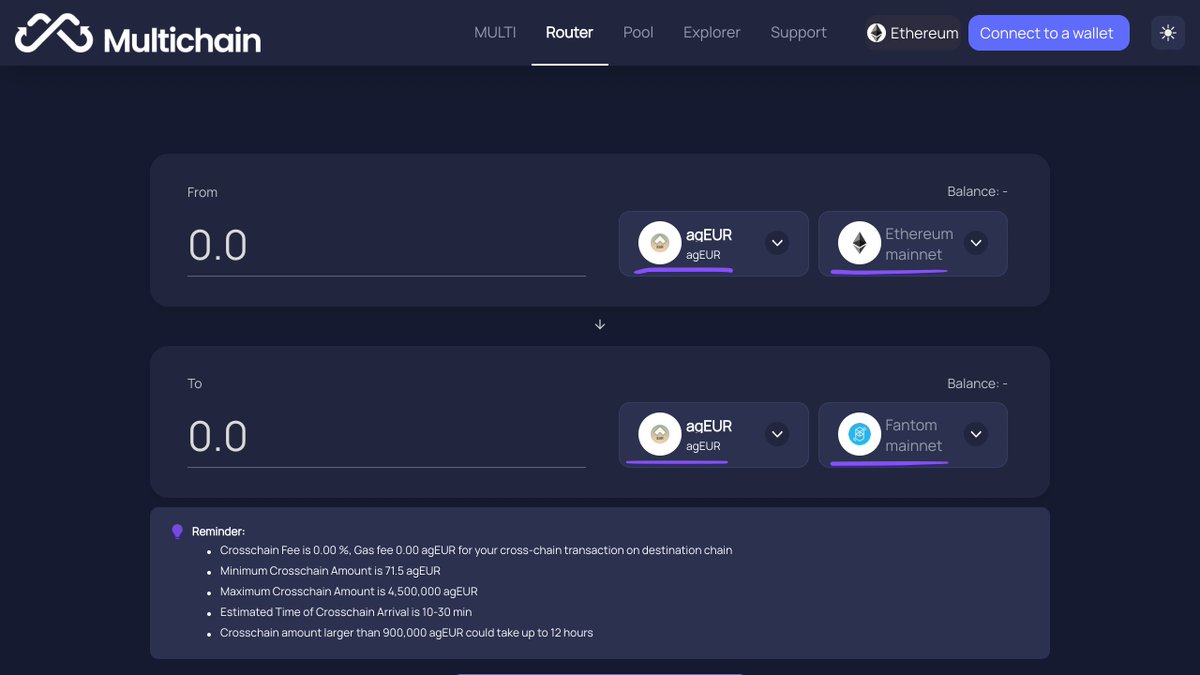Click Minimum Crosschain Amount 71.5 agEUR text
Screen dimensions: 1200x675
coord(330,571)
